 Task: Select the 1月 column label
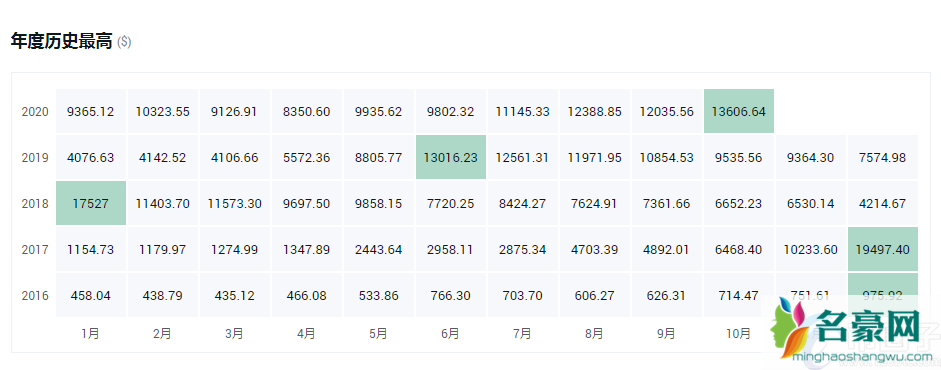(91, 333)
